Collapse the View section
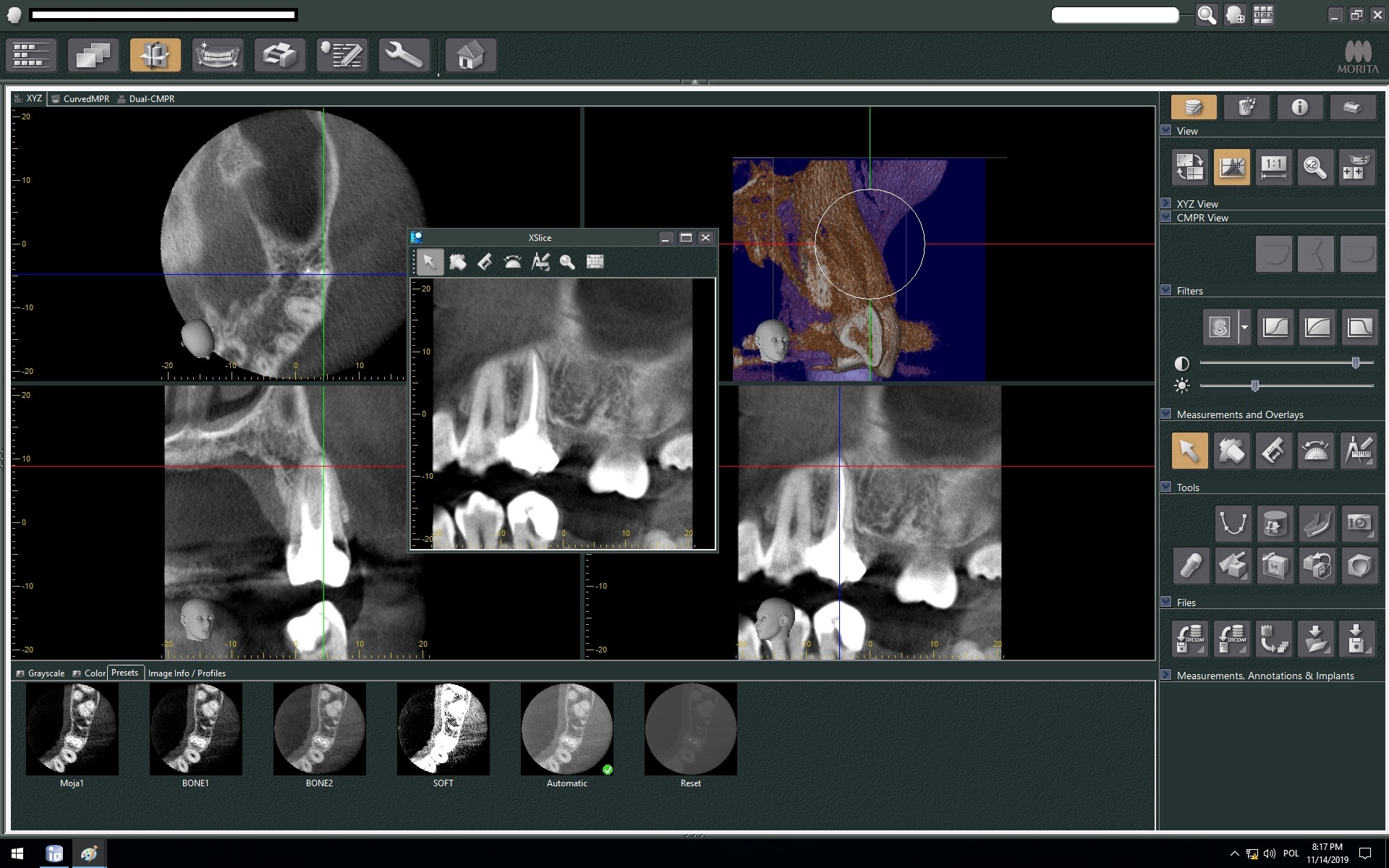The height and width of the screenshot is (868, 1389). [1166, 130]
